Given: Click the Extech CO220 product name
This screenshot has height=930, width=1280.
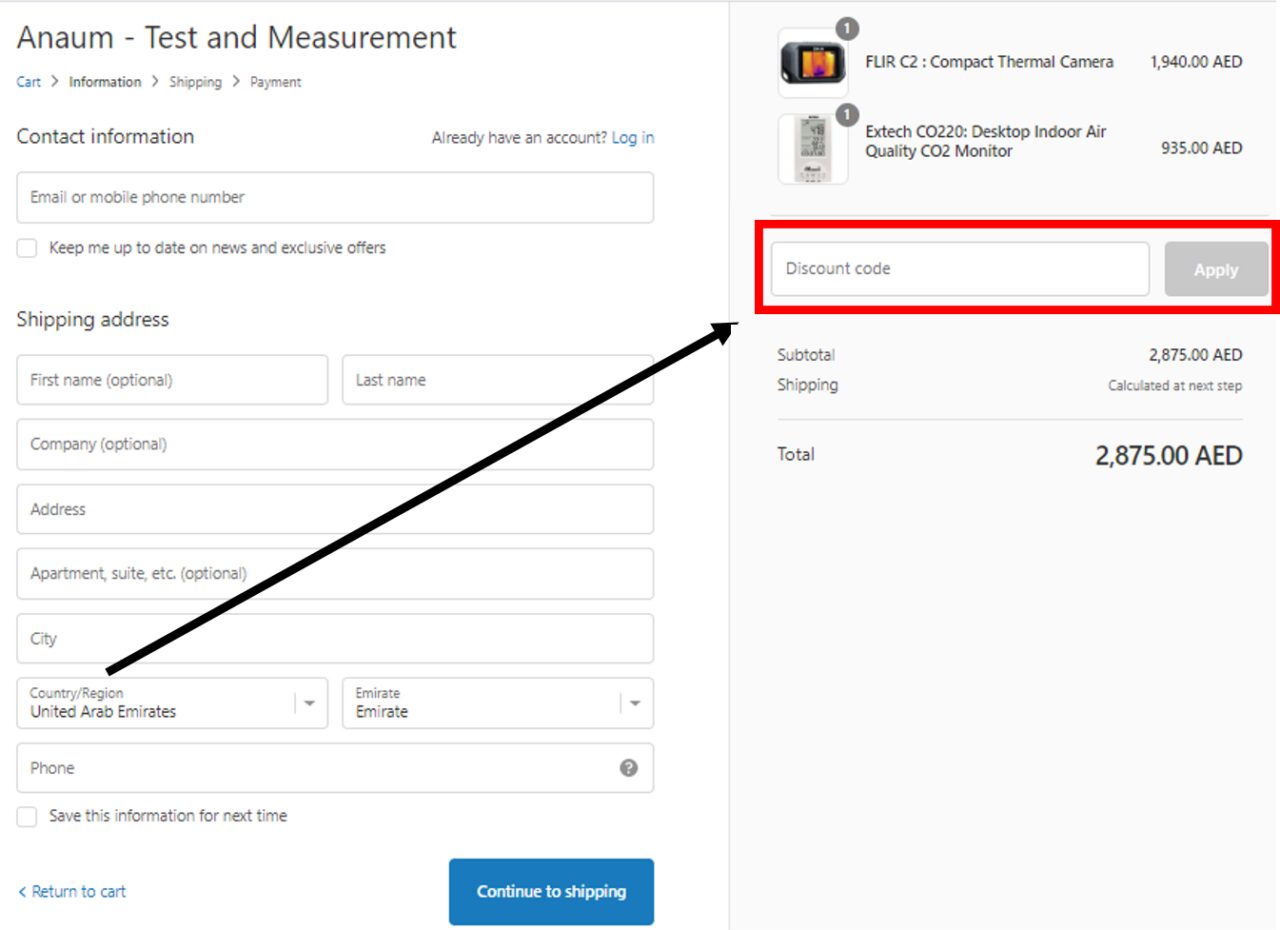Looking at the screenshot, I should (986, 141).
